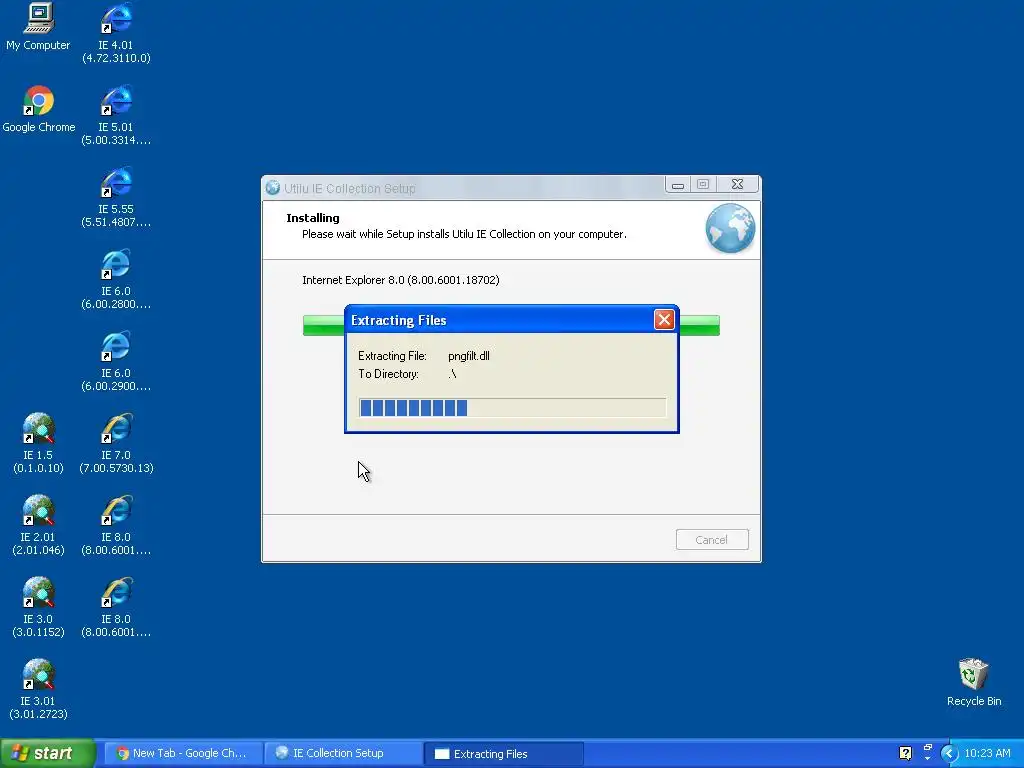Click the 10:23 AM clock
The width and height of the screenshot is (1024, 768).
[x=987, y=753]
